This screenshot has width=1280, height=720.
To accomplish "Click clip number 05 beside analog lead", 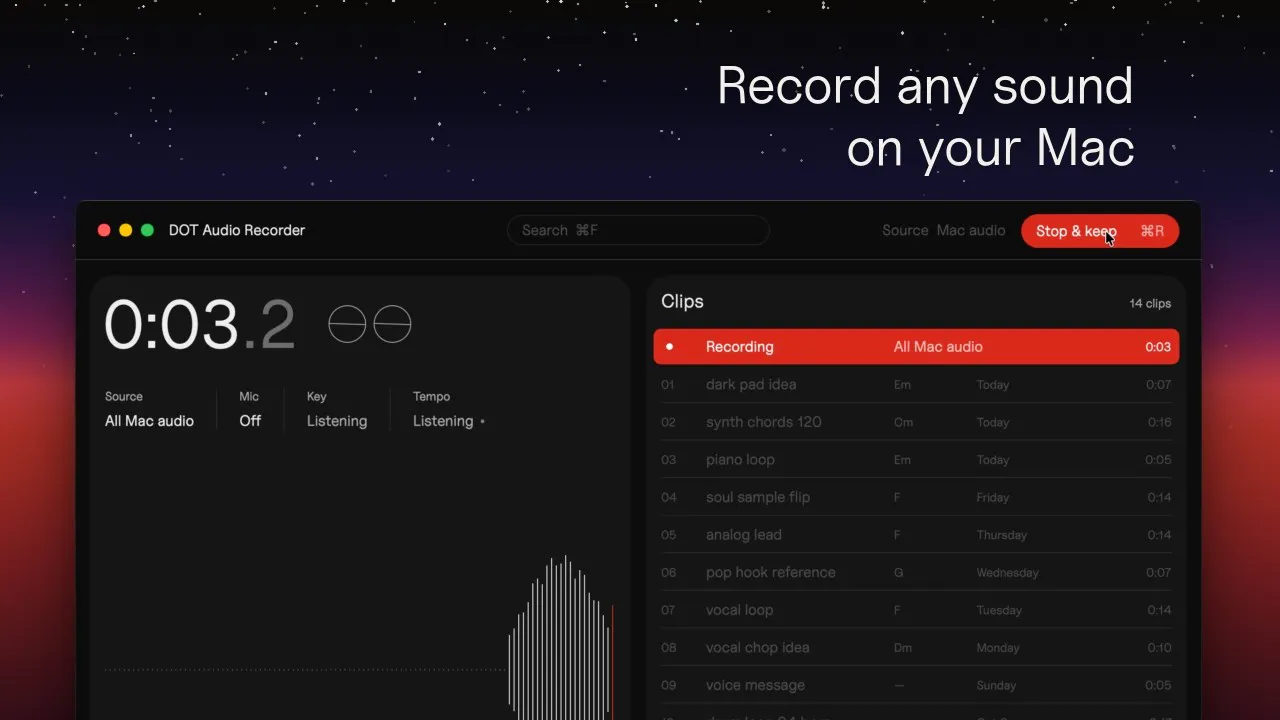I will (669, 535).
